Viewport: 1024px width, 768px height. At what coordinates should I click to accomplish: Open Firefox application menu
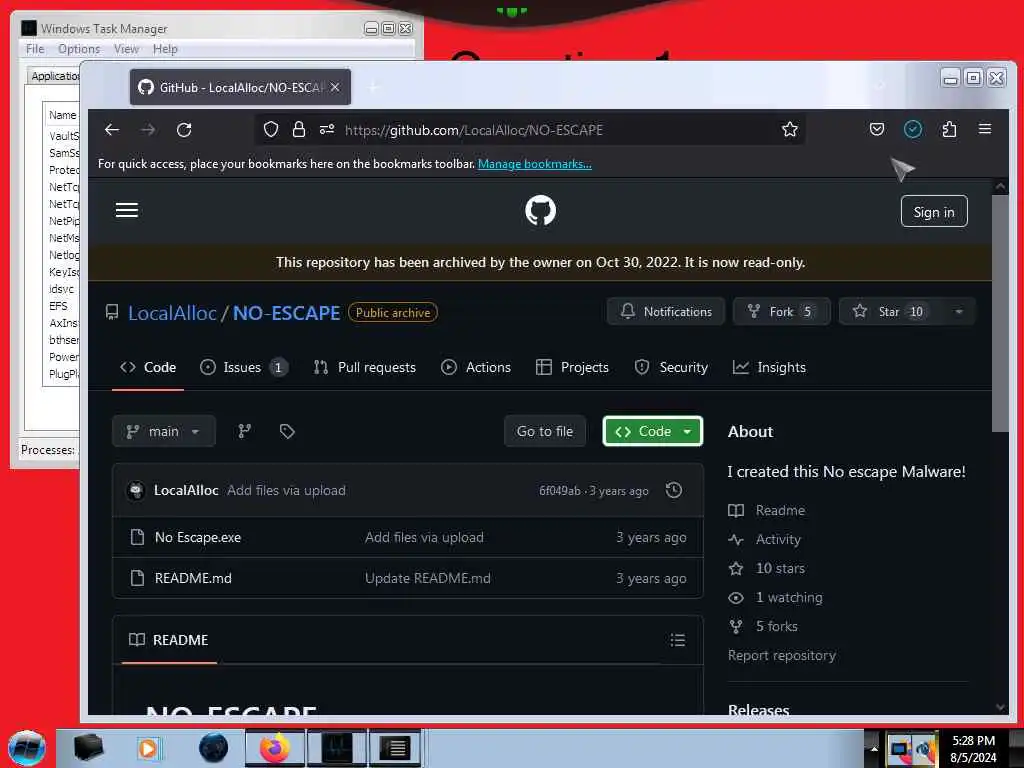coord(985,129)
